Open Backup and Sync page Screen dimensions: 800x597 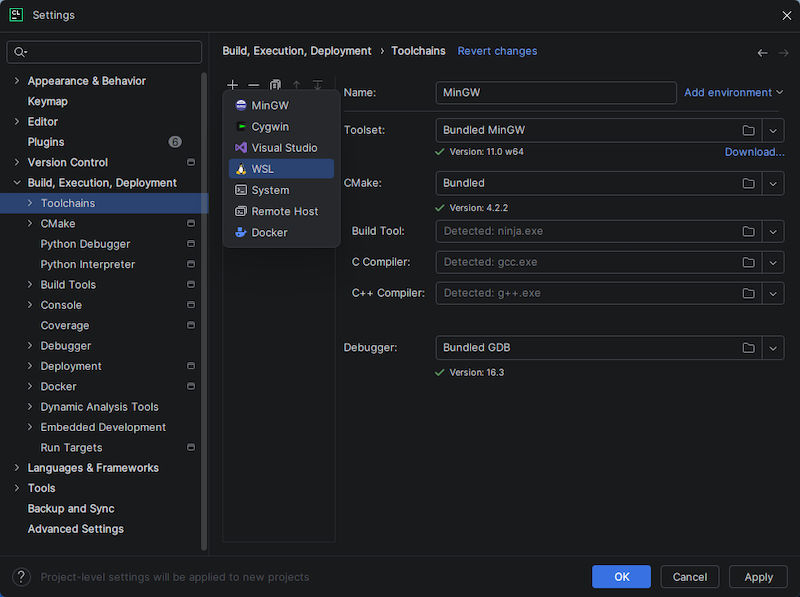[x=71, y=509]
